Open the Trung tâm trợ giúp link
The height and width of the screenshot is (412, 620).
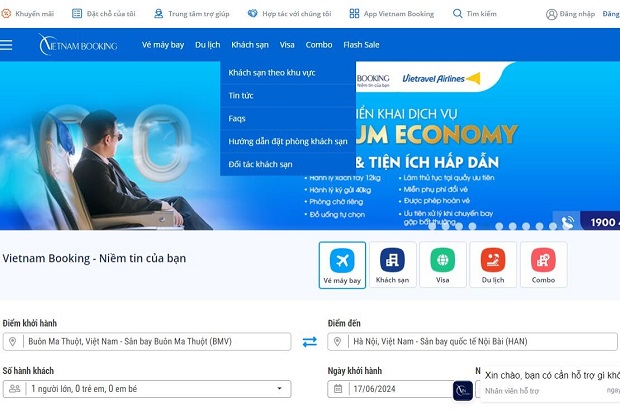(199, 13)
